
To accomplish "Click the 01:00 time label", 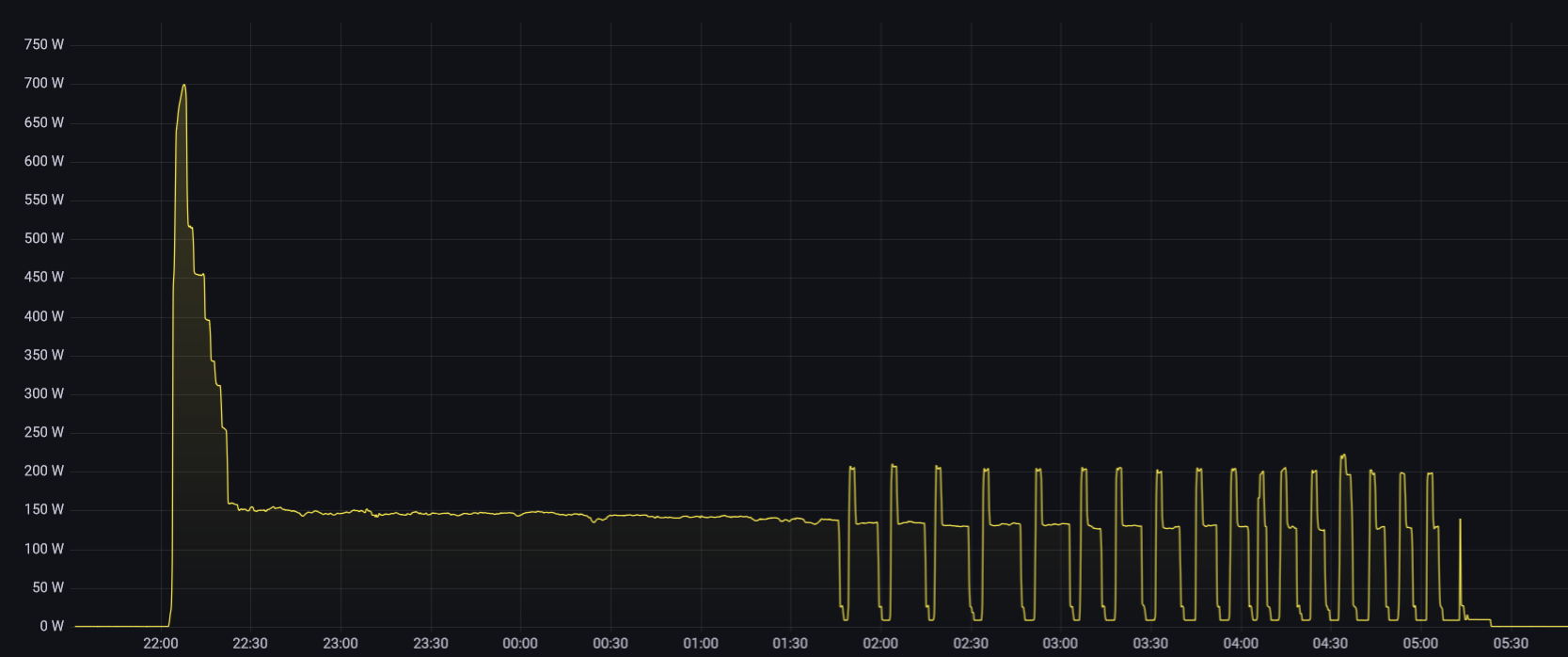I will [701, 644].
